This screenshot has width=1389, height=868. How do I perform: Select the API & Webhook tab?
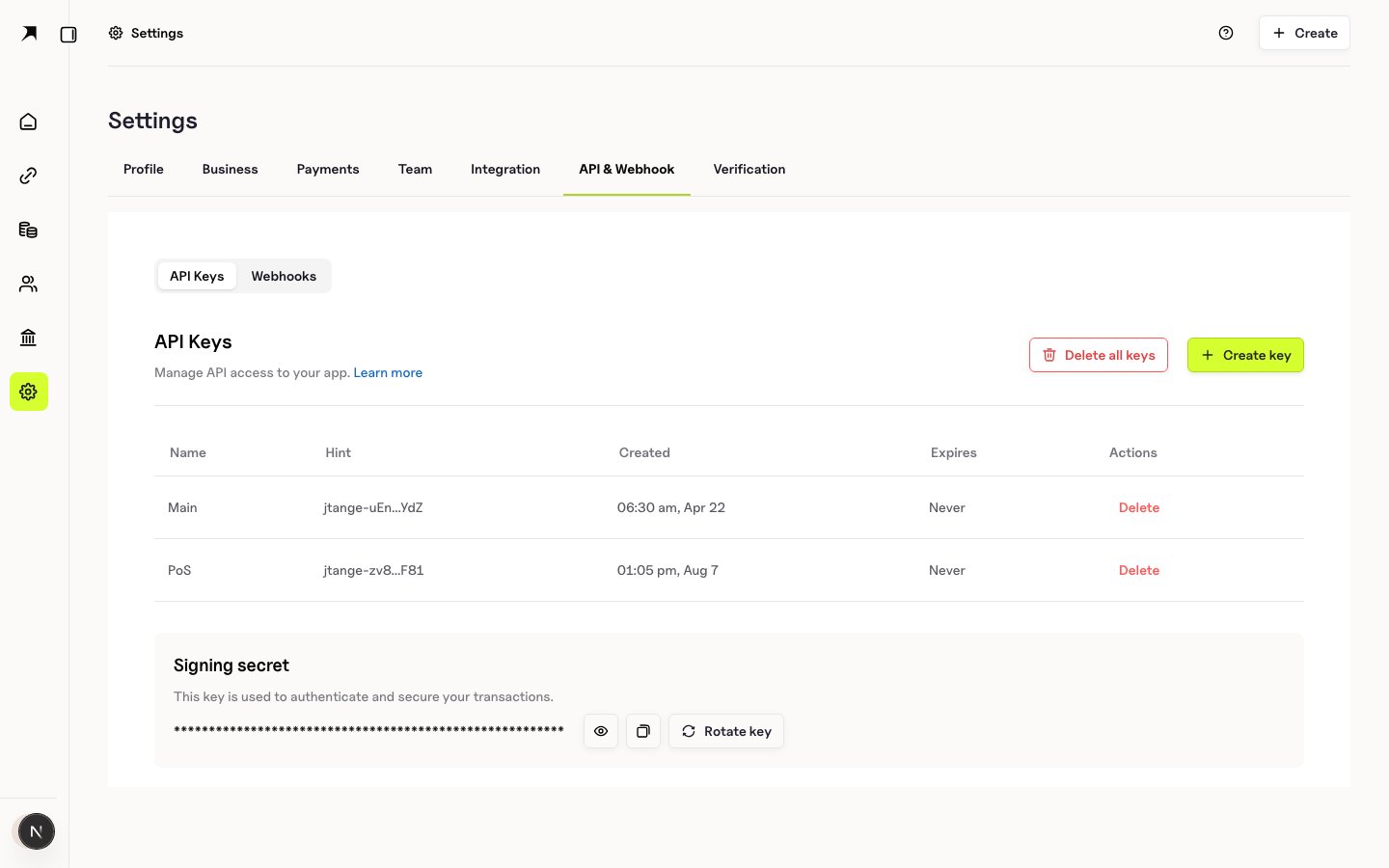tap(627, 169)
